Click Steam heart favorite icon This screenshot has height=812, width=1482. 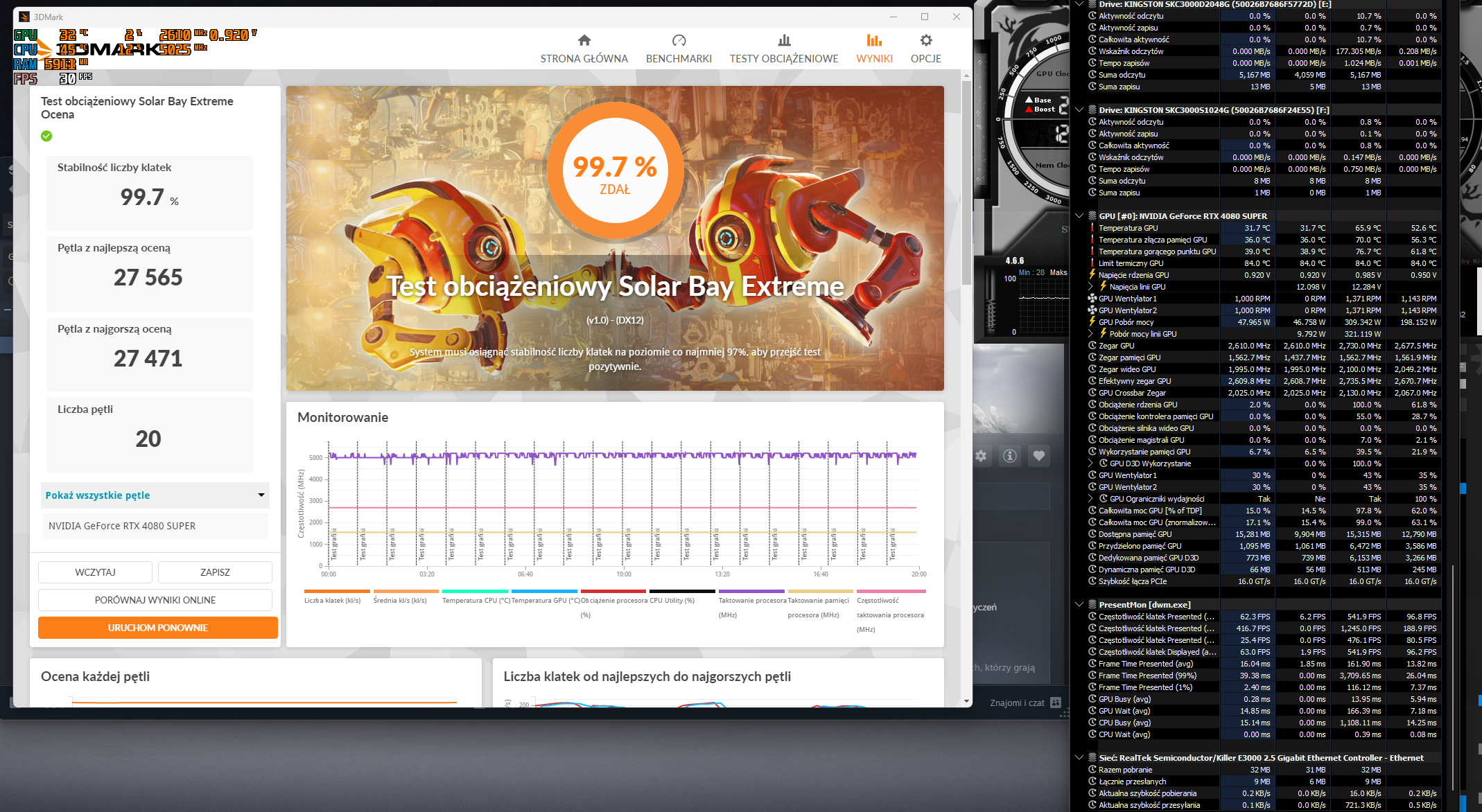(1038, 456)
